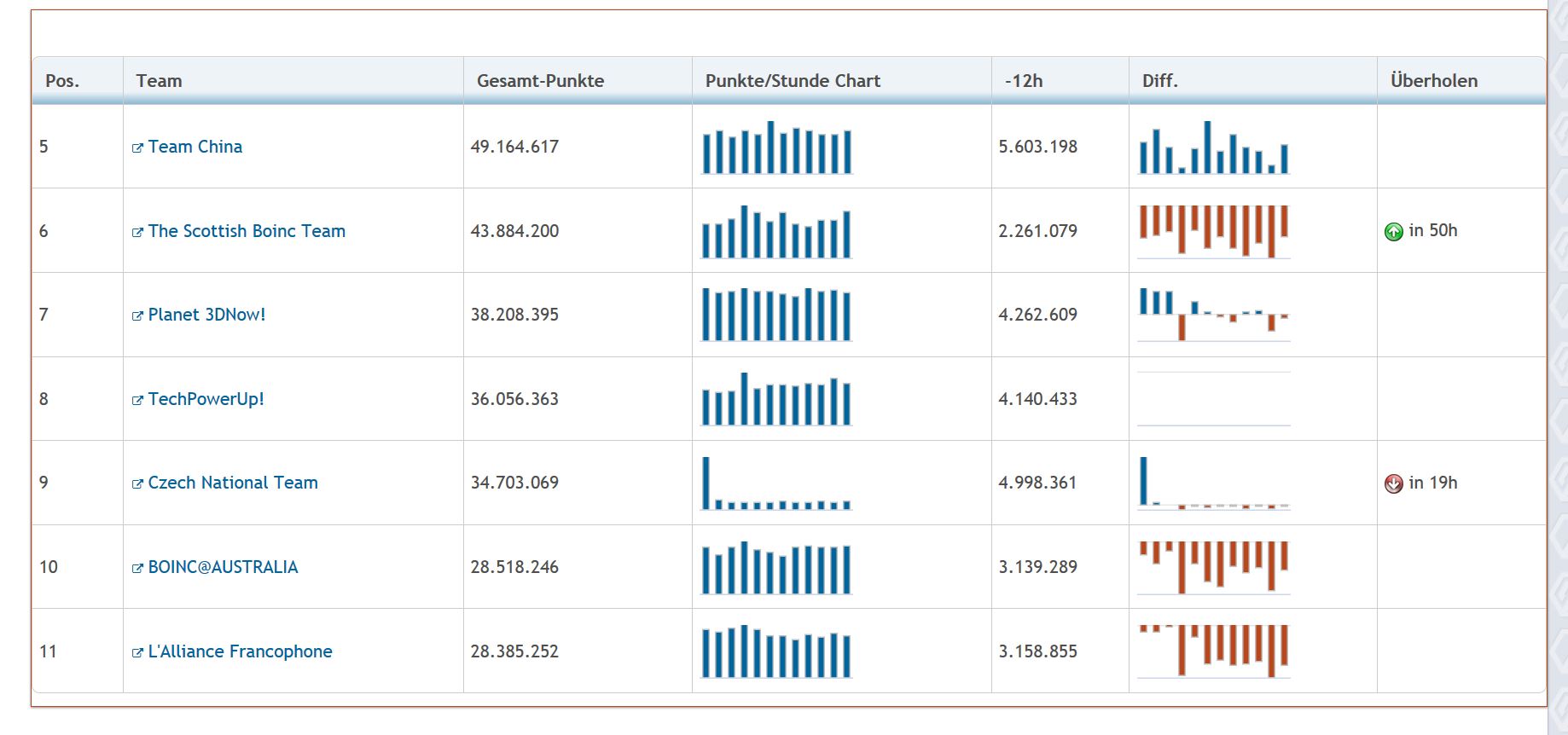Click Czech National Team Diff. chart
Image resolution: width=1568 pixels, height=735 pixels.
(1214, 483)
